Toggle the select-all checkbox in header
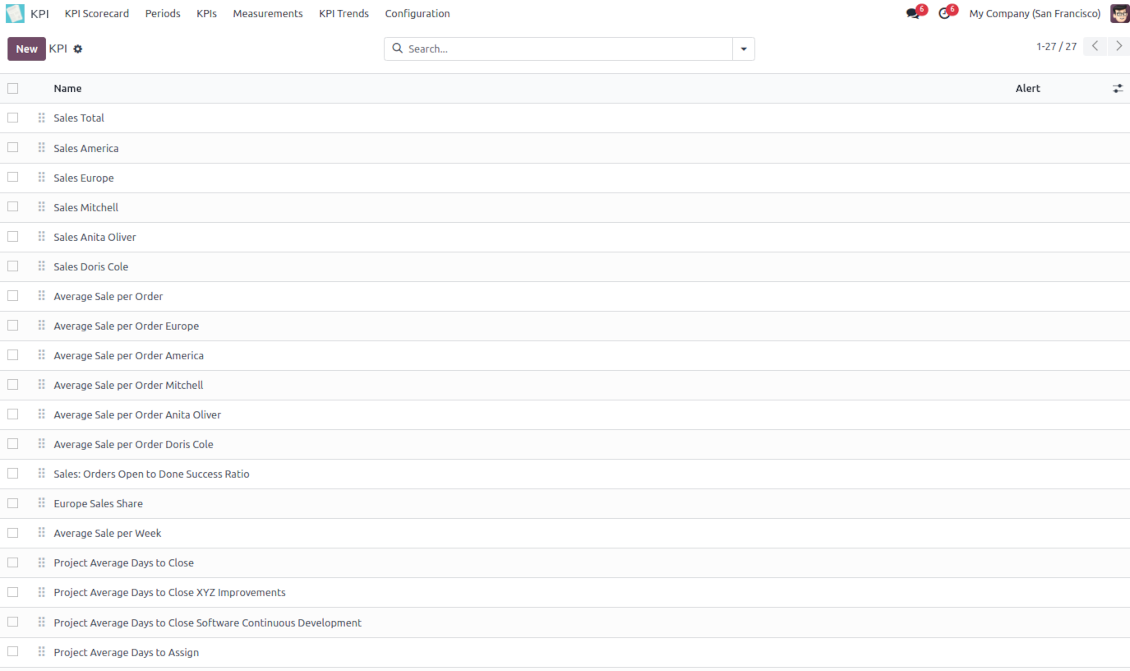The height and width of the screenshot is (671, 1130). click(13, 88)
